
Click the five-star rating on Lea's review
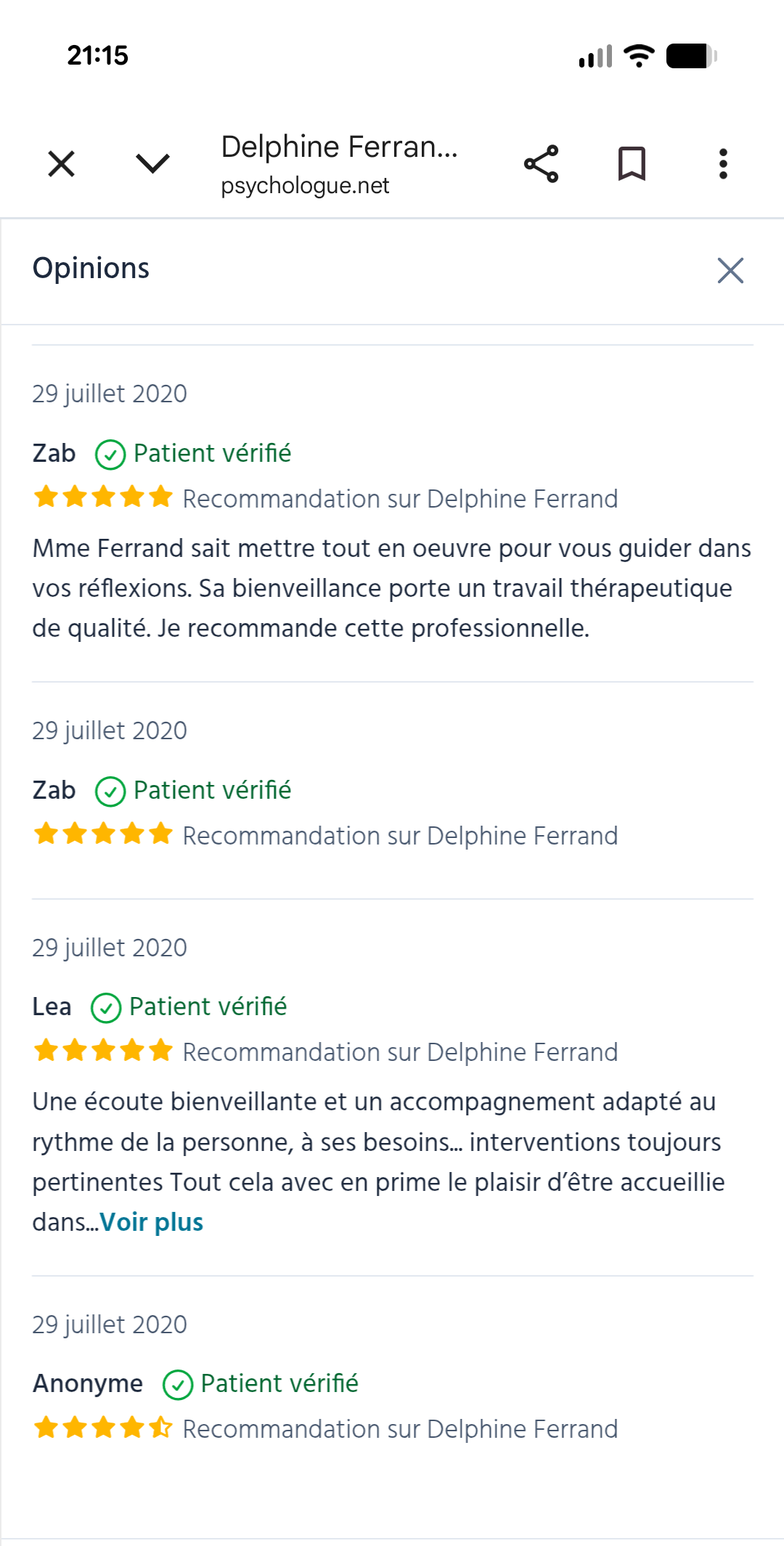[x=103, y=1051]
